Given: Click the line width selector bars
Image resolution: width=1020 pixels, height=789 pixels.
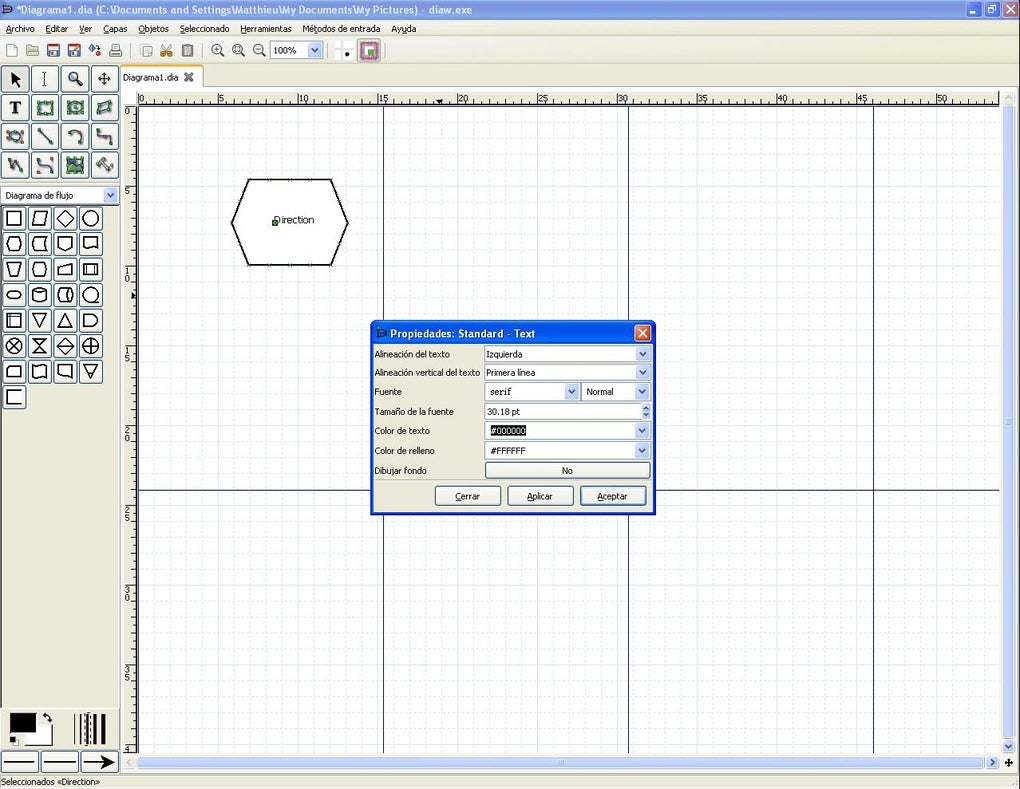Looking at the screenshot, I should [x=90, y=729].
